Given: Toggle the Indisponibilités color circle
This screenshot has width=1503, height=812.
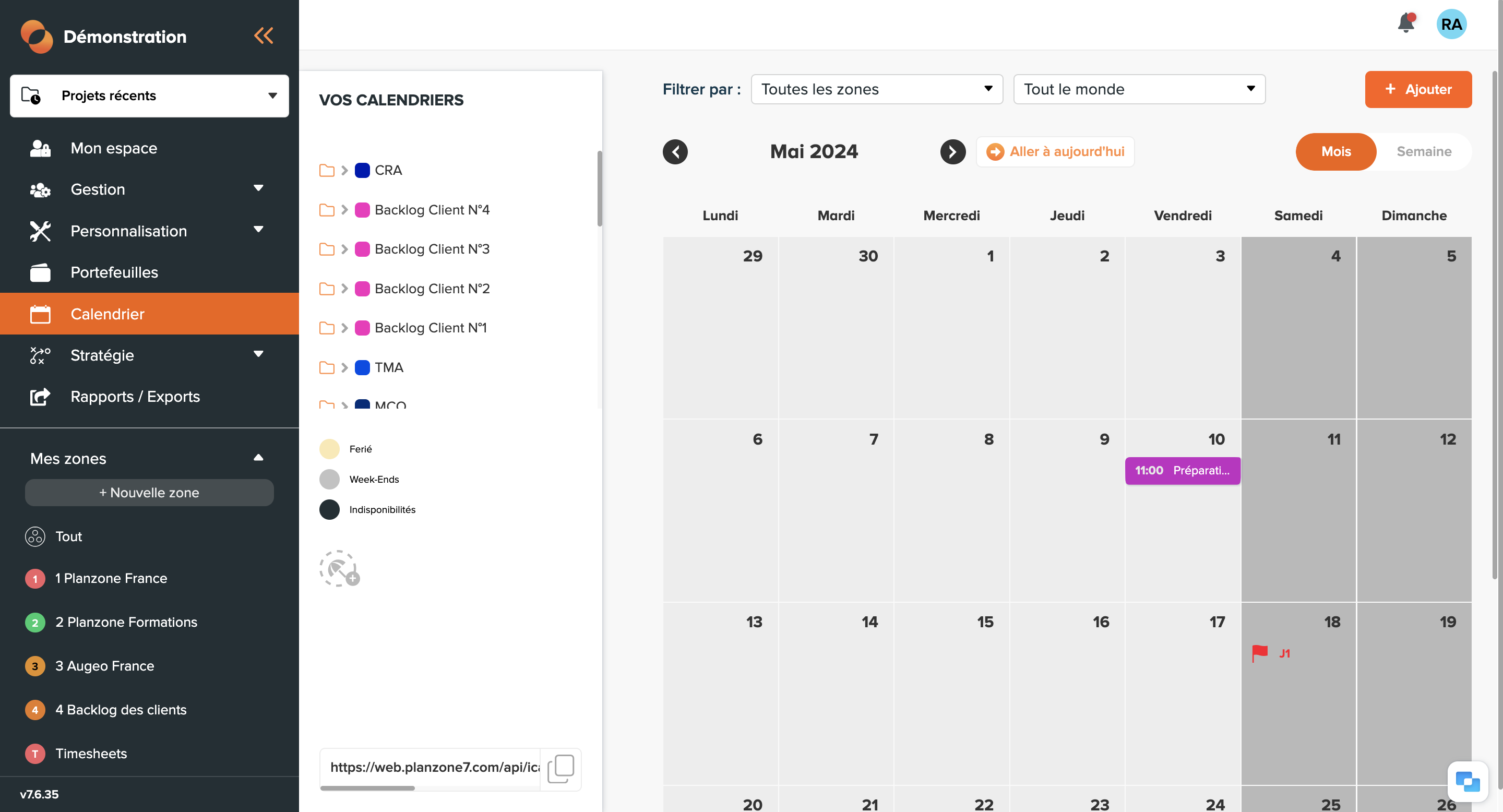Looking at the screenshot, I should pos(329,510).
